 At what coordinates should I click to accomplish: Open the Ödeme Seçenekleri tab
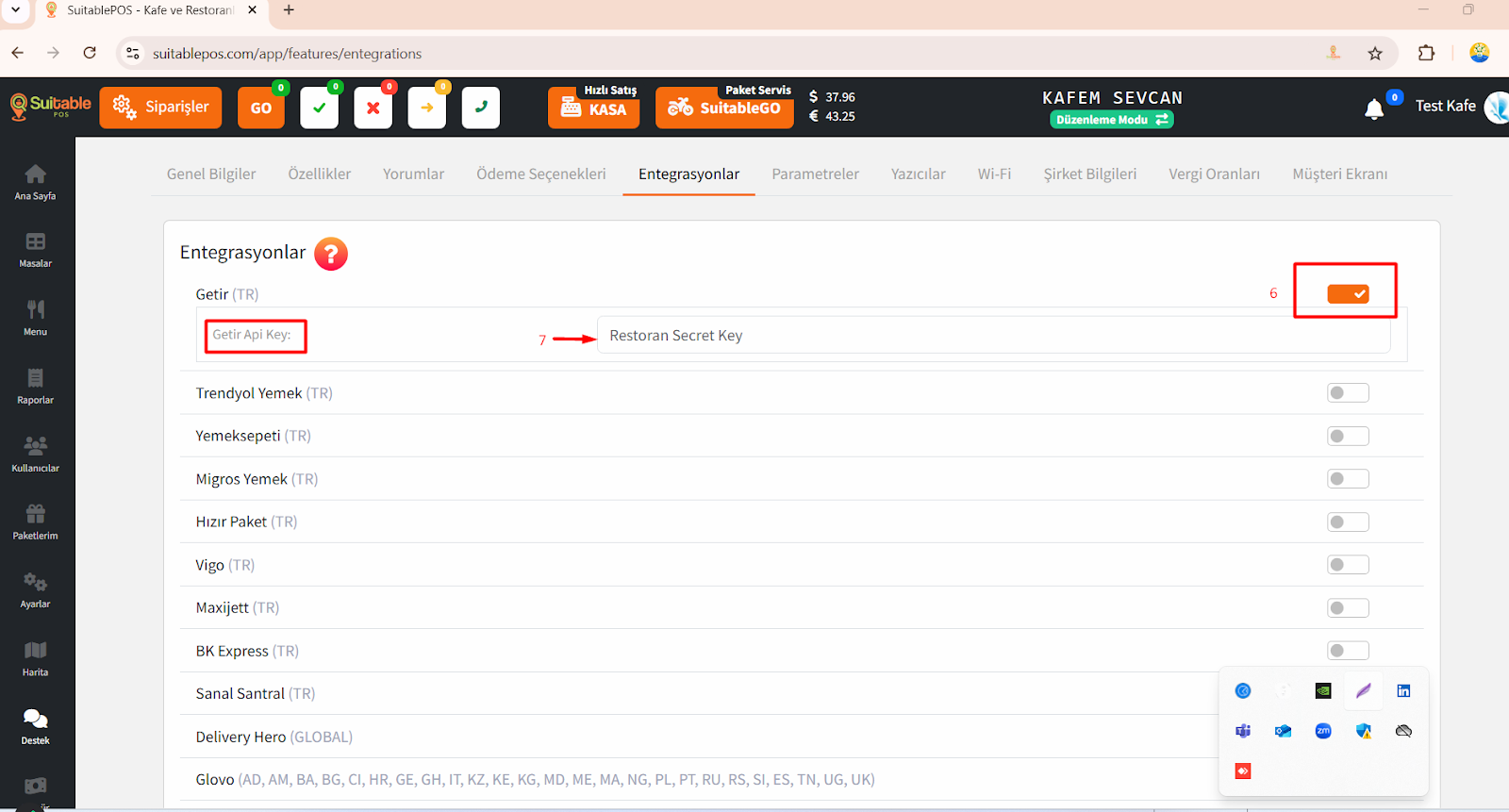click(x=541, y=174)
